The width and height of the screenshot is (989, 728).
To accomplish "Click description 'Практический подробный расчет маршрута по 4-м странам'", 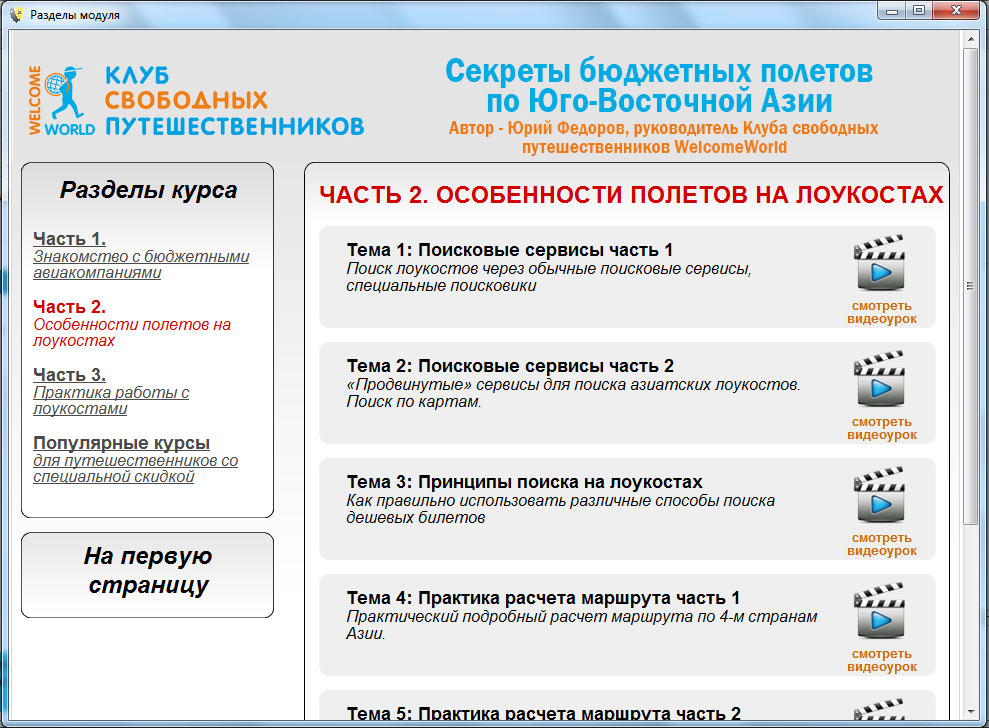I will 582,617.
